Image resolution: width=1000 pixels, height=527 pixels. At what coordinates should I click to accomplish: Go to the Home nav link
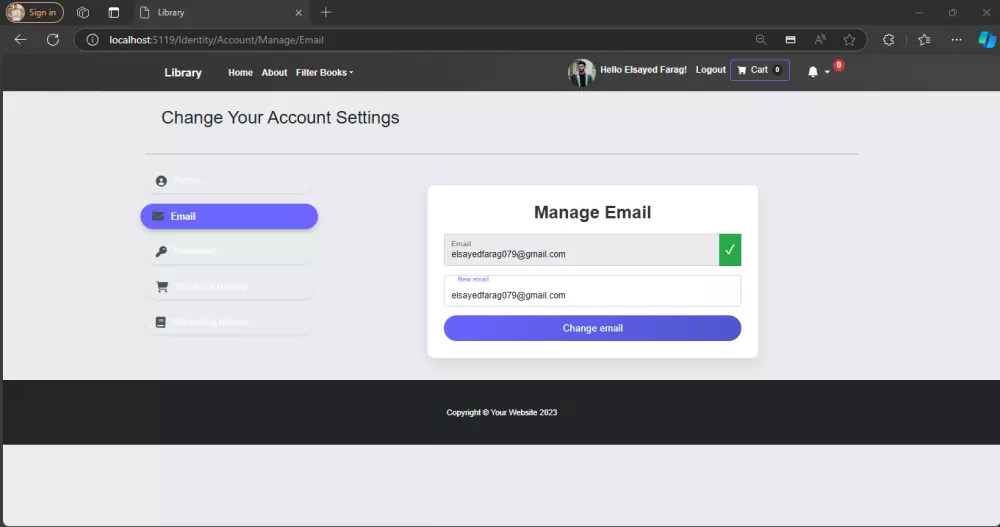(240, 73)
